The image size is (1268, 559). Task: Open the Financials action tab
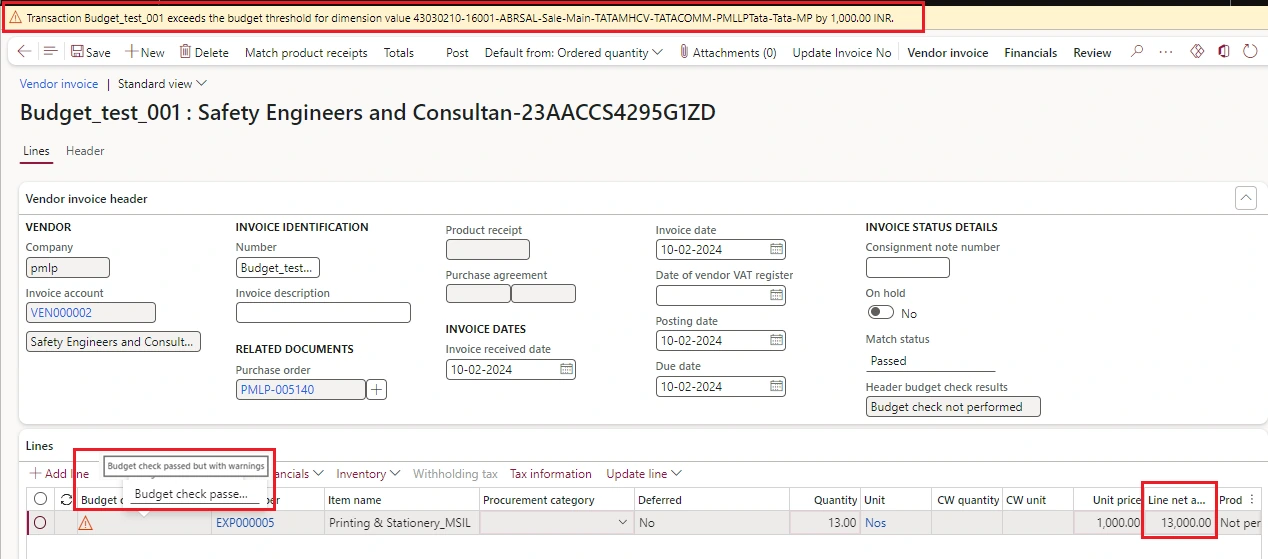1030,52
